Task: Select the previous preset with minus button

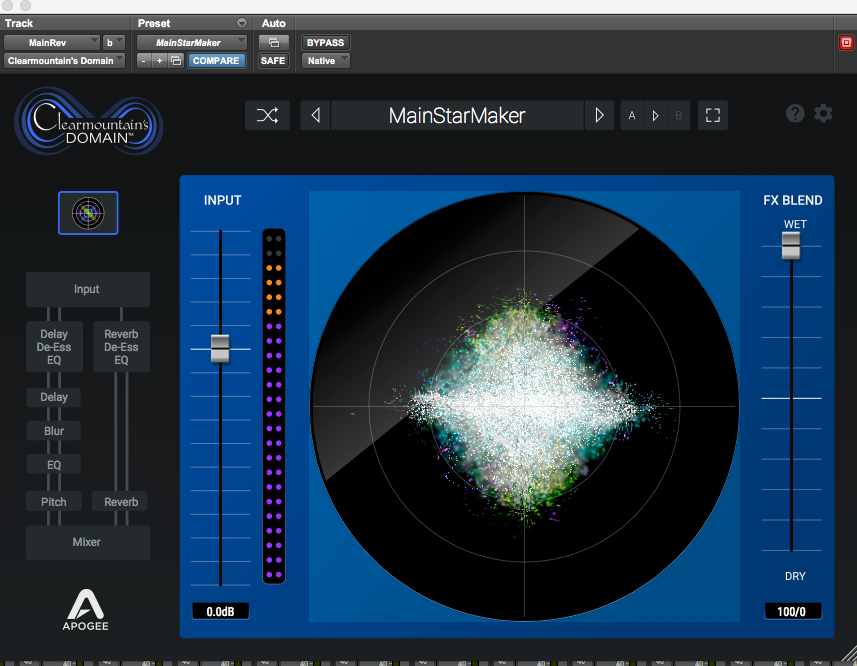Action: coord(144,61)
